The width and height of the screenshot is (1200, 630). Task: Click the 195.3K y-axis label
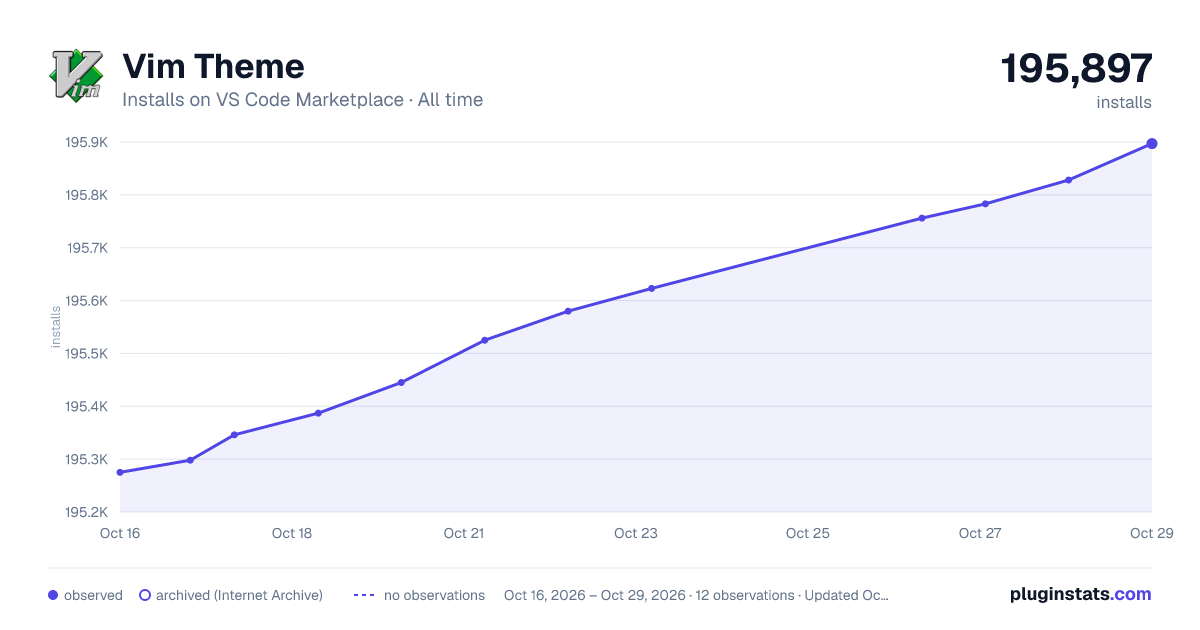click(86, 460)
